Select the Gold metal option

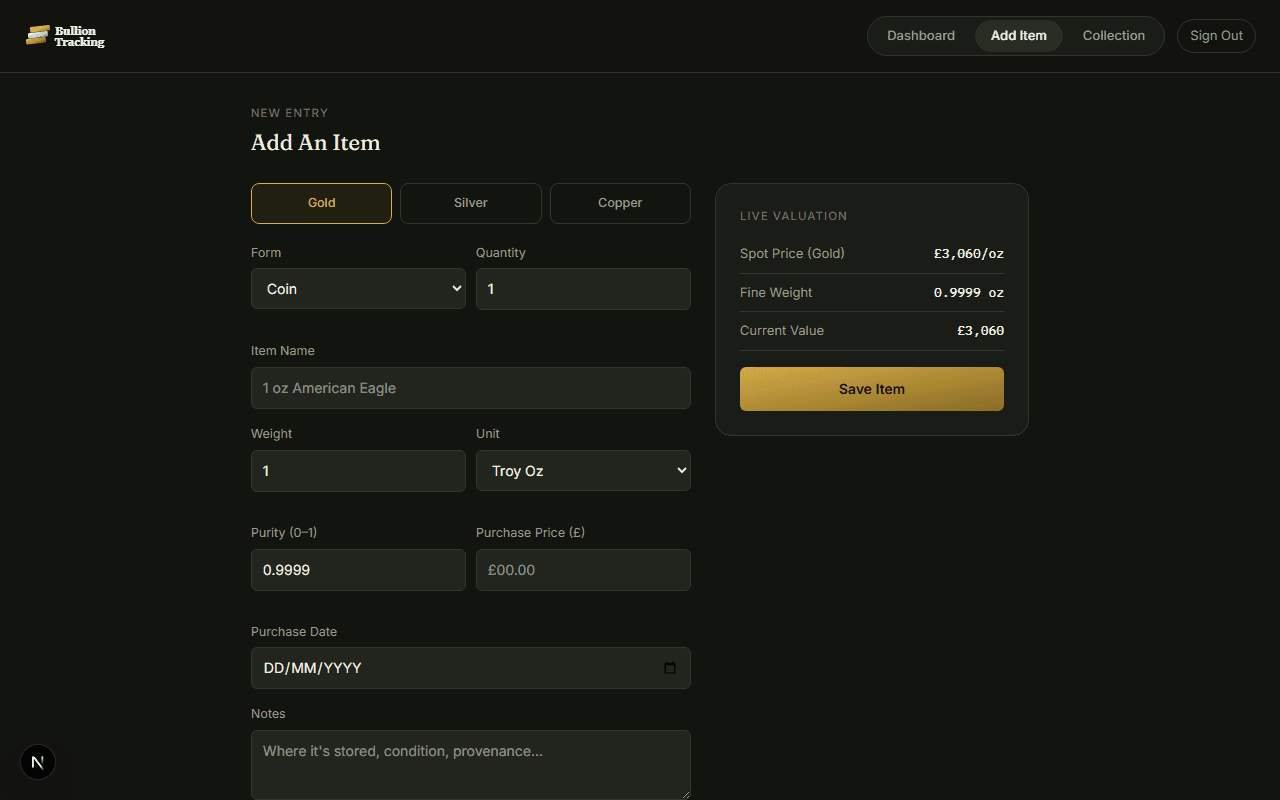(x=321, y=203)
